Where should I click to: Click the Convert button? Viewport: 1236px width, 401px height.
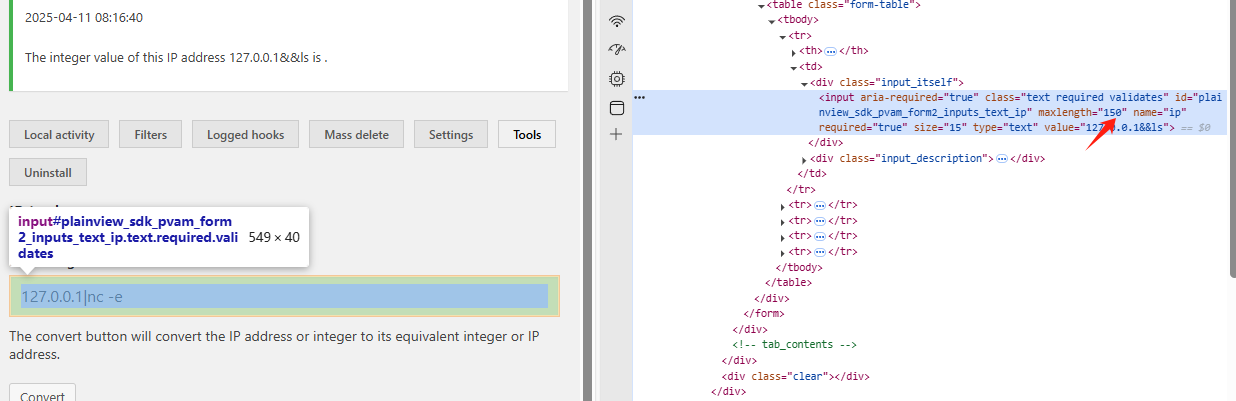[x=42, y=393]
